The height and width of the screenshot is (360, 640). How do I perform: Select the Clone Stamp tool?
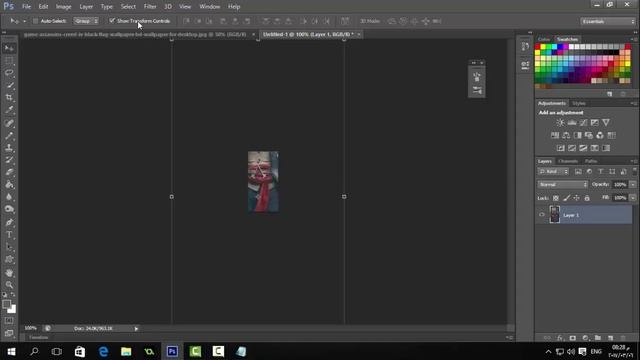tap(9, 148)
